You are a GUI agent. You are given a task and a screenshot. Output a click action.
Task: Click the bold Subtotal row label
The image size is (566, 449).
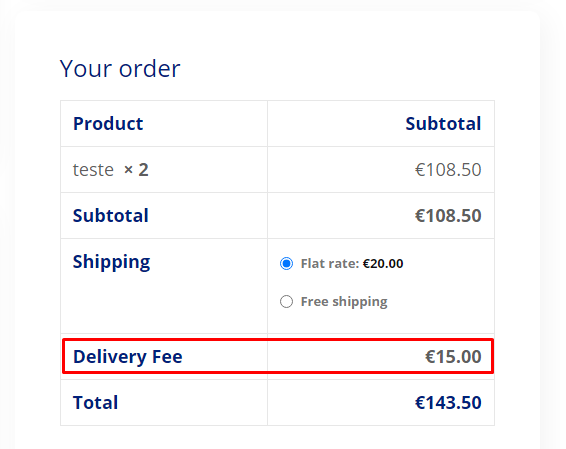point(110,215)
